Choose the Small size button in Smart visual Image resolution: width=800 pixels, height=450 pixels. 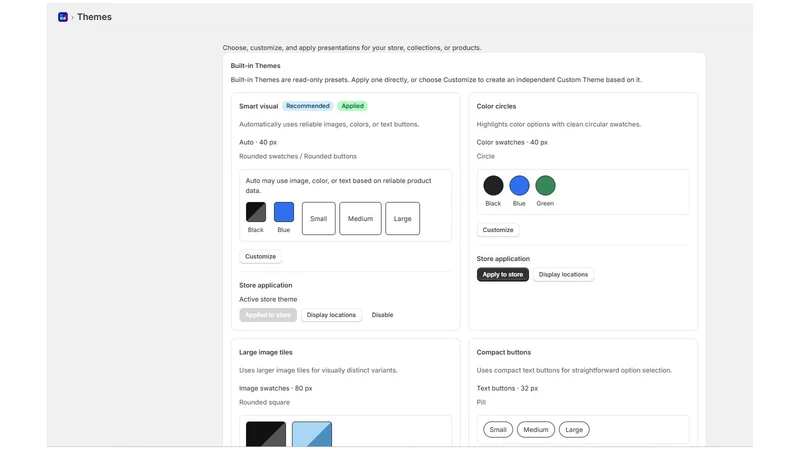click(x=318, y=218)
